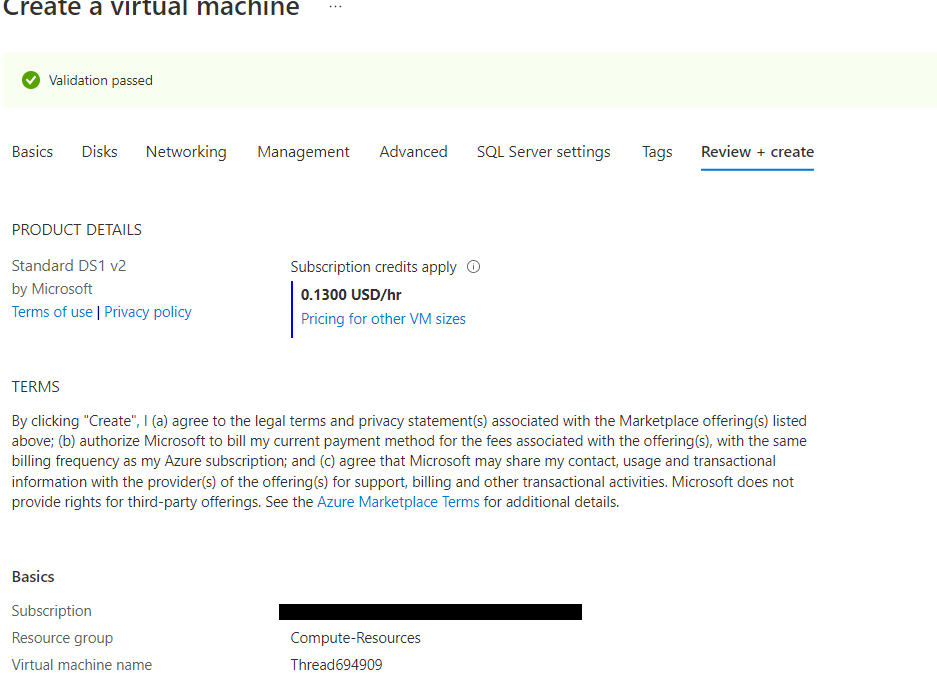Open the ellipsis menu beside page title
937x683 pixels.
pyautogui.click(x=335, y=7)
